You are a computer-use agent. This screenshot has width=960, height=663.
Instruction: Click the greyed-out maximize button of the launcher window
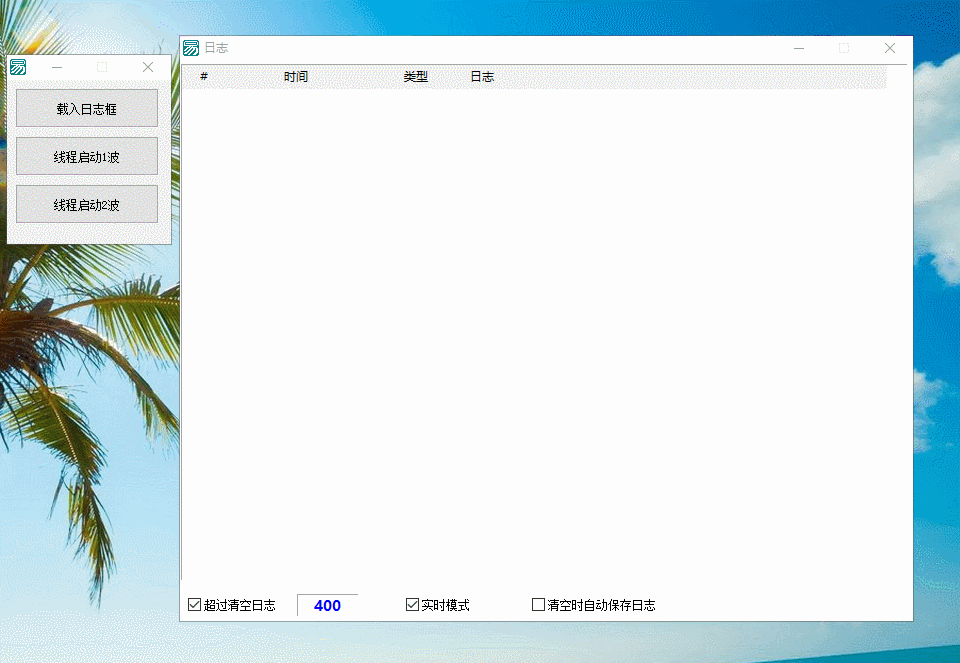pos(102,67)
